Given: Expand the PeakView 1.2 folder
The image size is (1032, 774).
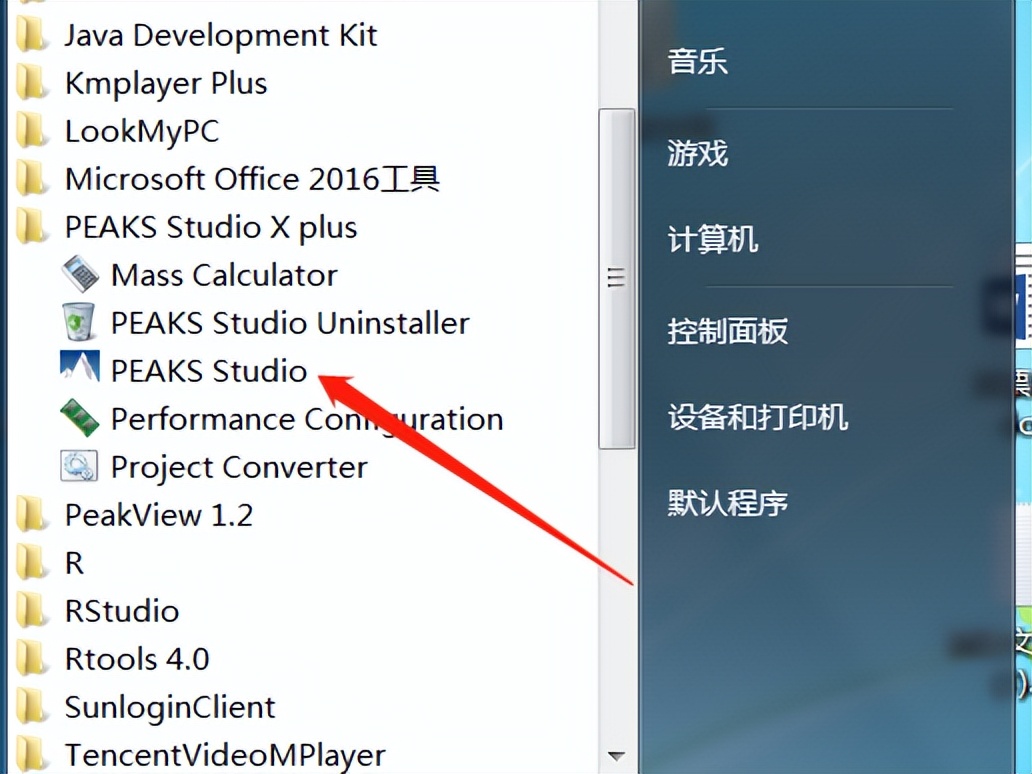Looking at the screenshot, I should click(158, 515).
